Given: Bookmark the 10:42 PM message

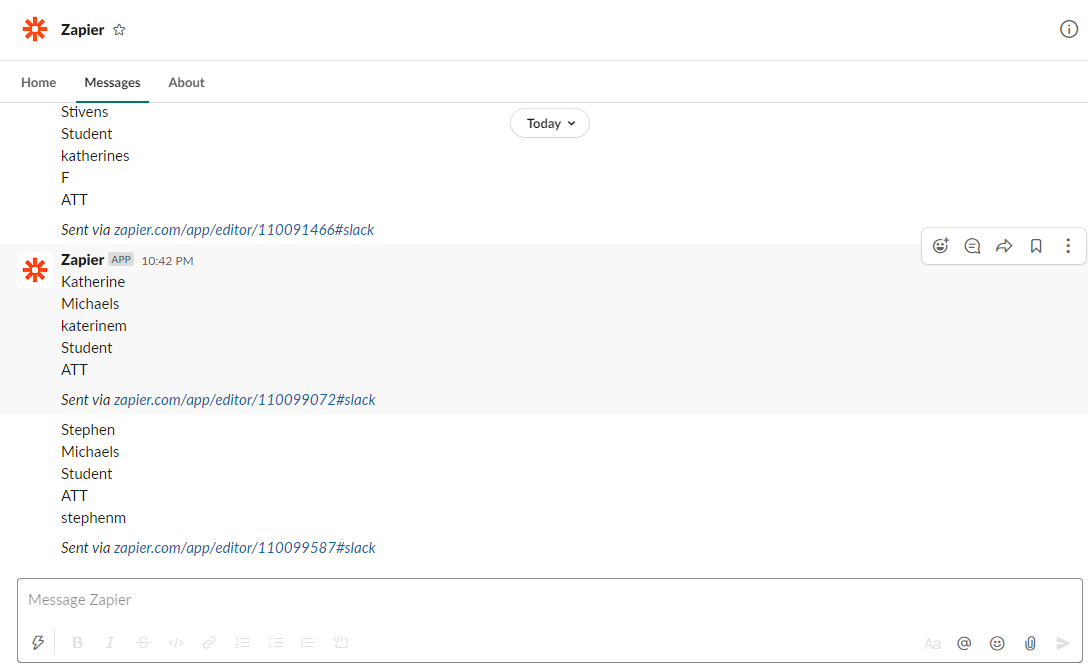Looking at the screenshot, I should pos(1036,246).
